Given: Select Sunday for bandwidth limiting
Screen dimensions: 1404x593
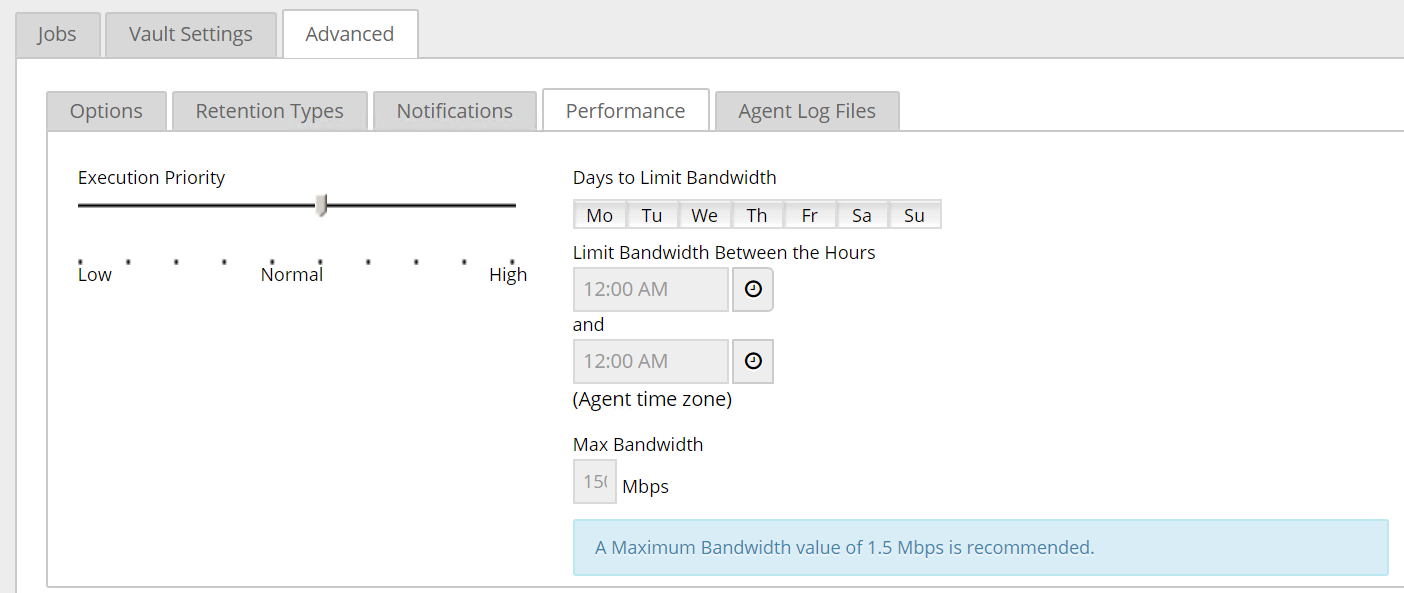Looking at the screenshot, I should coord(914,214).
